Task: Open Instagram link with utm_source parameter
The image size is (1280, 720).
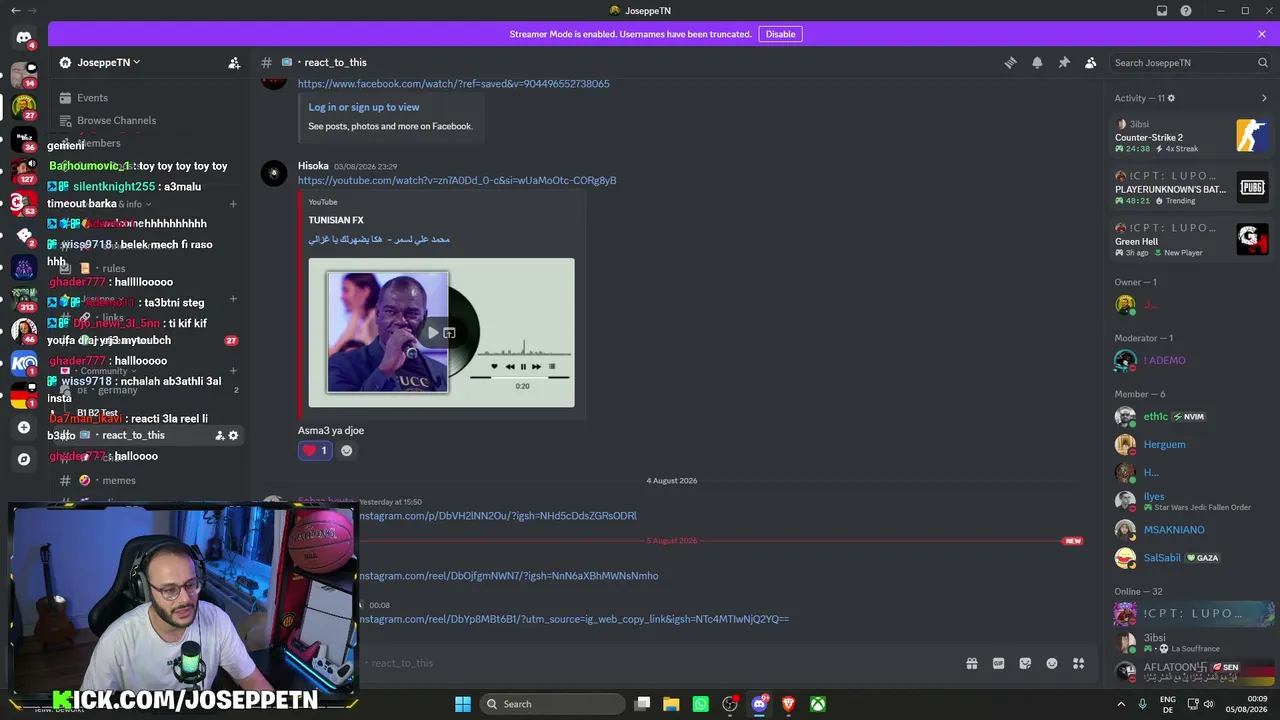Action: point(574,619)
